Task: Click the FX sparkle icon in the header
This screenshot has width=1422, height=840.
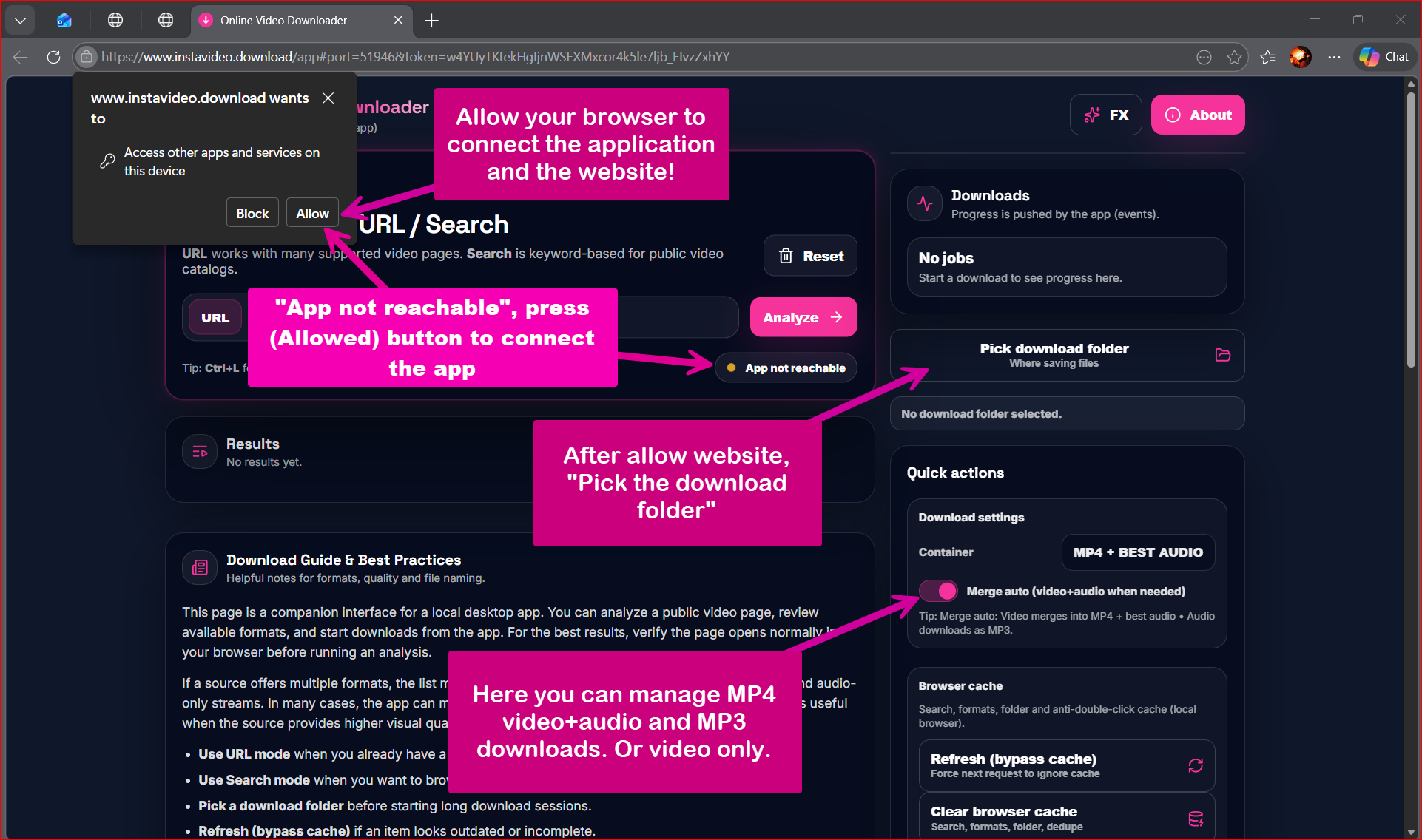Action: (1091, 115)
